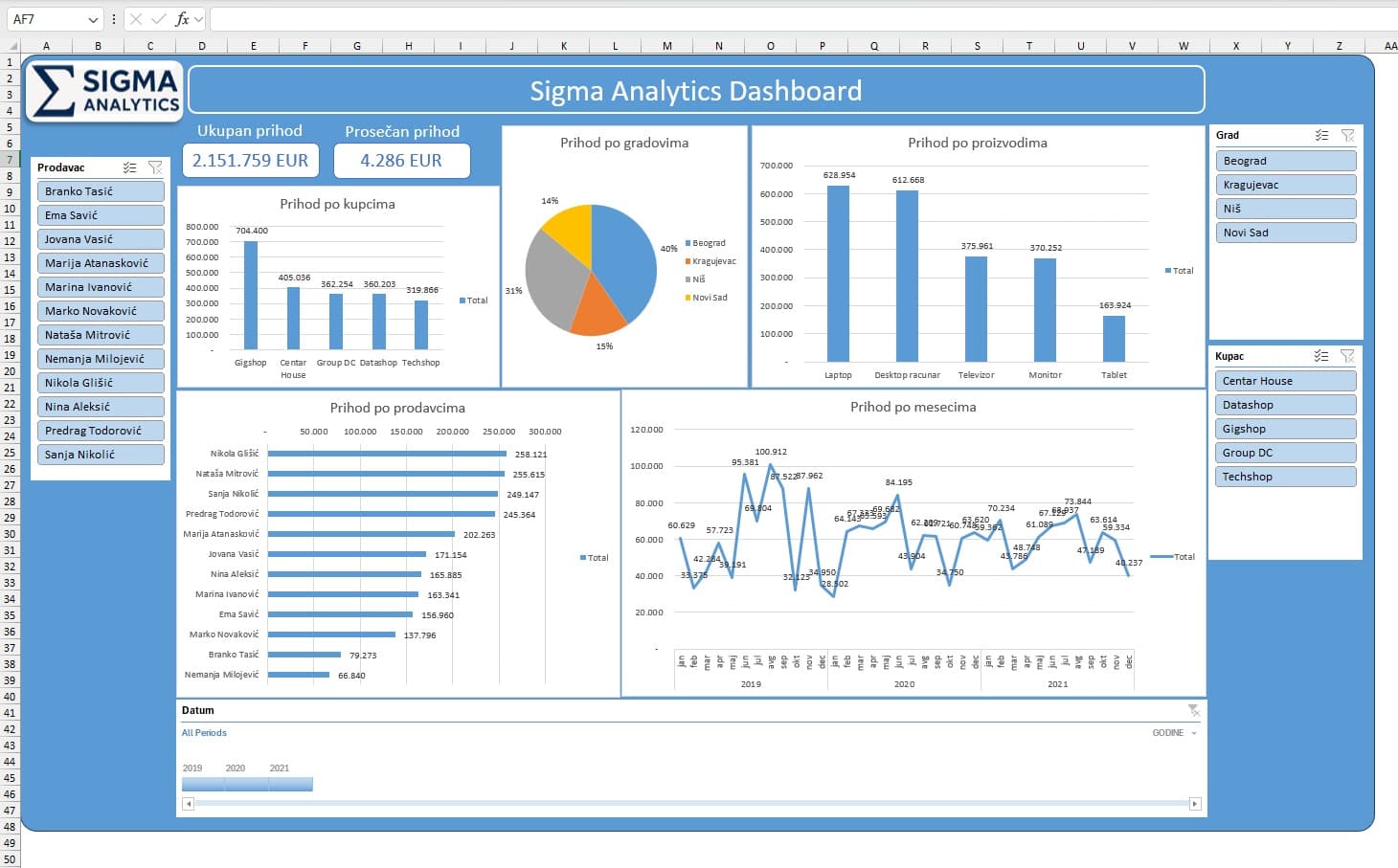This screenshot has width=1398, height=868.
Task: Select column header M
Action: point(666,46)
